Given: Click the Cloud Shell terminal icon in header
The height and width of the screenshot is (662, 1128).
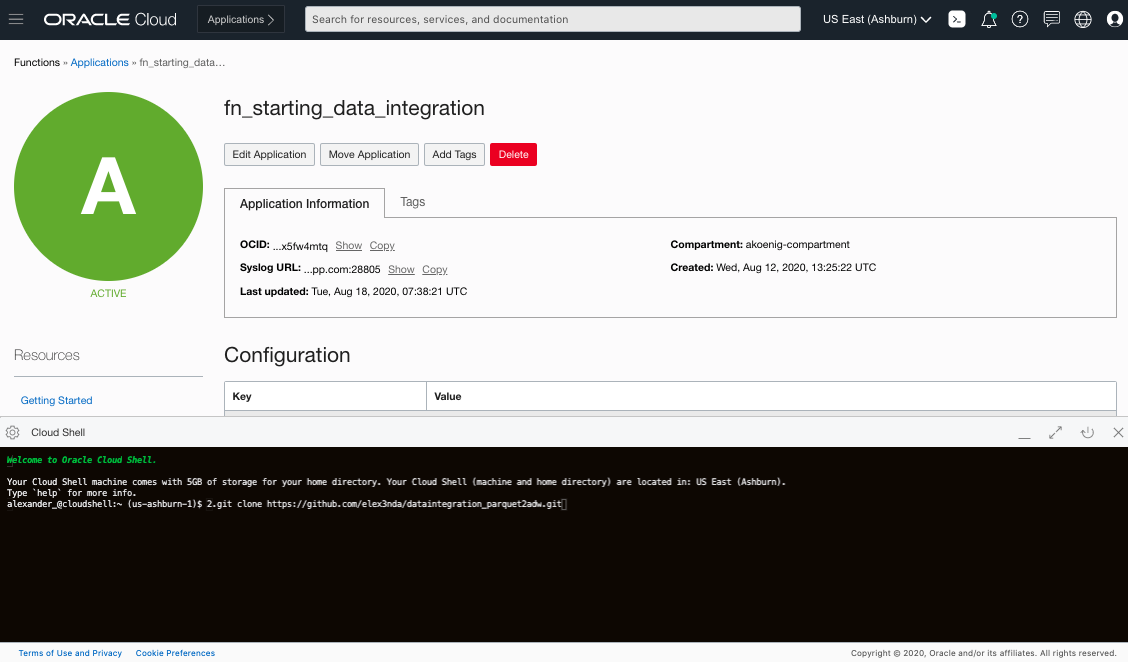Looking at the screenshot, I should click(x=956, y=18).
